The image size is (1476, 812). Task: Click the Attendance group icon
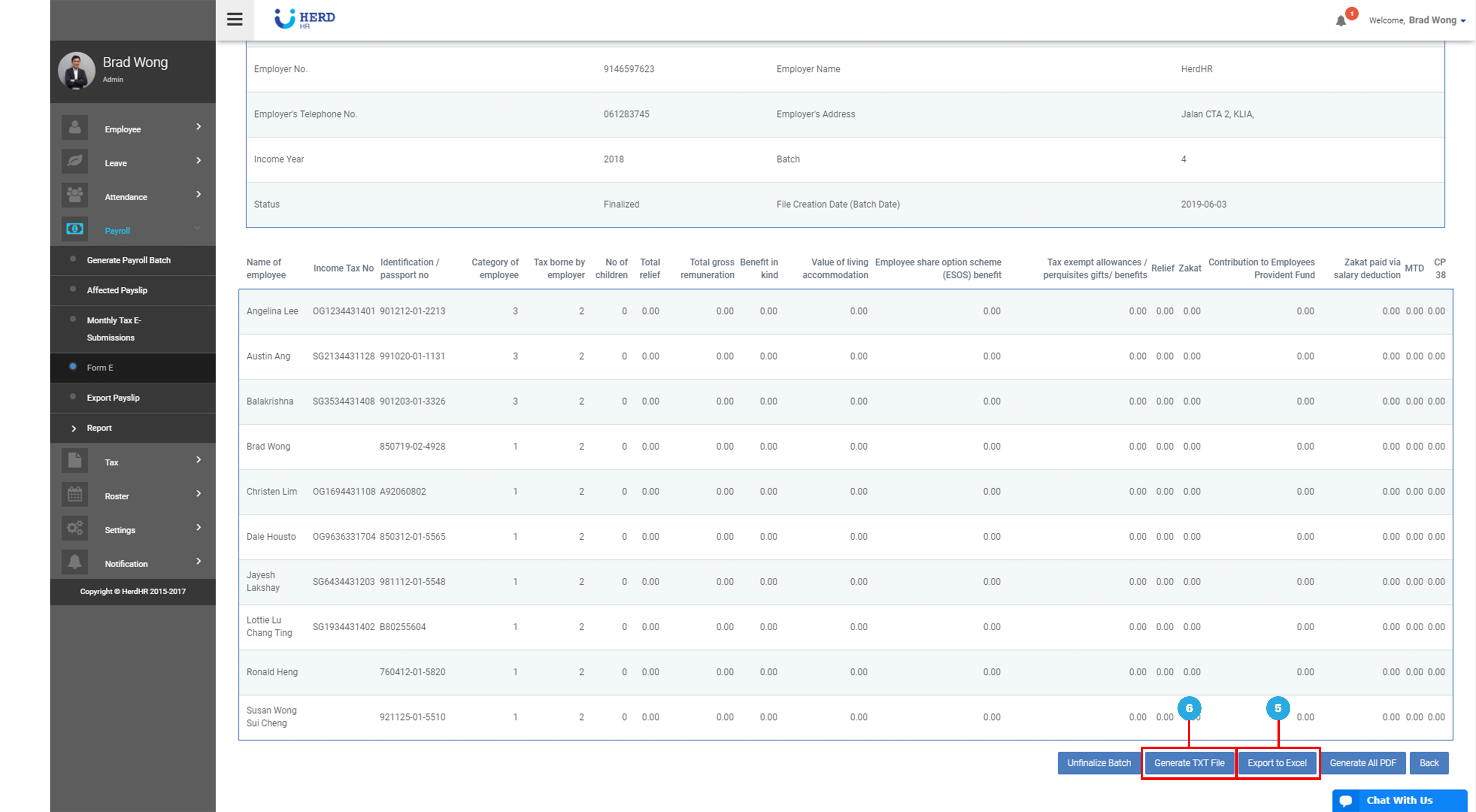75,195
